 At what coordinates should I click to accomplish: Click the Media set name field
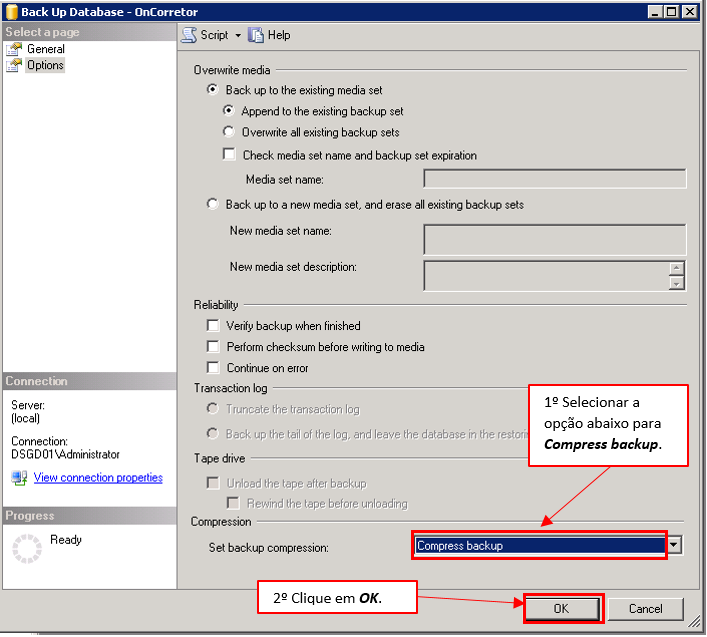click(554, 179)
